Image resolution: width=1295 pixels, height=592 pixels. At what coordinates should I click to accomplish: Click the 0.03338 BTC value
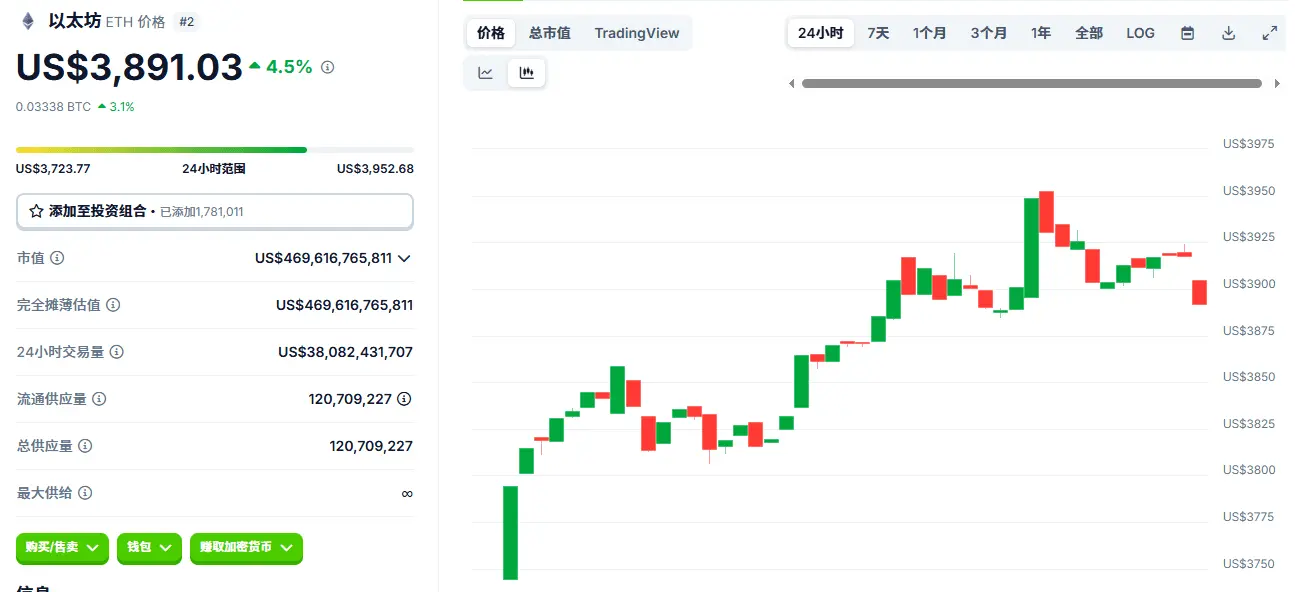(x=53, y=106)
